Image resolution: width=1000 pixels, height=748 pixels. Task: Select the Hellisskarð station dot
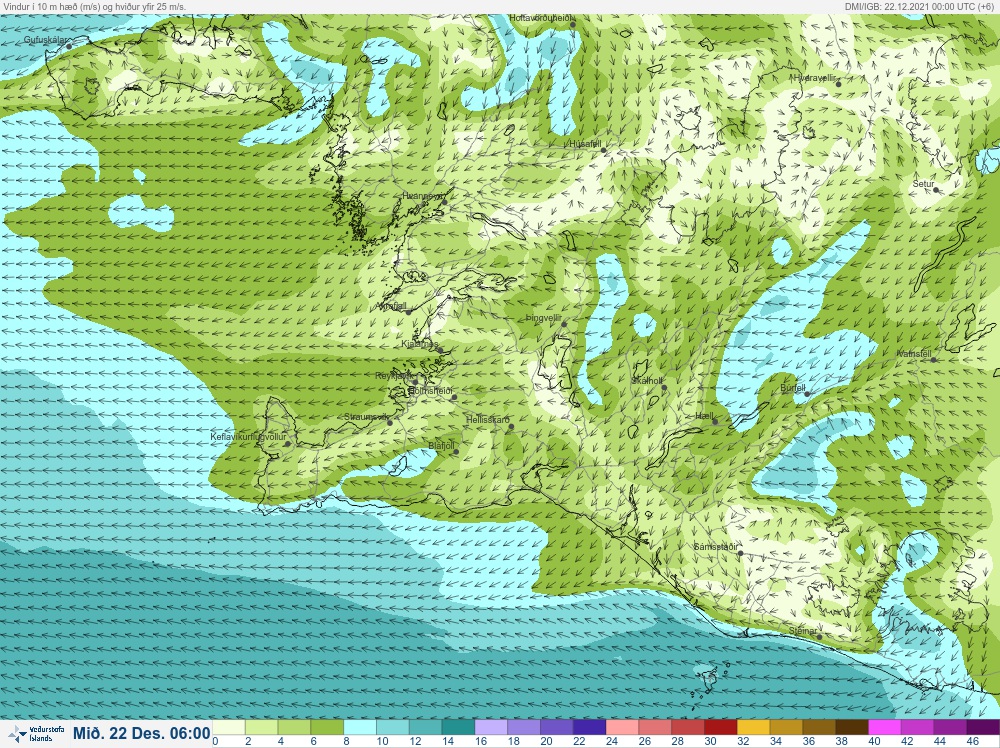pyautogui.click(x=511, y=427)
